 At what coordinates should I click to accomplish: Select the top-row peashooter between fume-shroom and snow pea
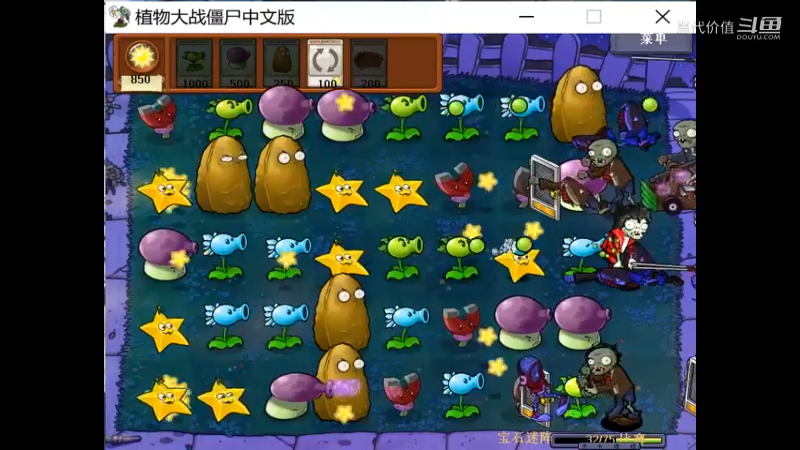tap(404, 117)
